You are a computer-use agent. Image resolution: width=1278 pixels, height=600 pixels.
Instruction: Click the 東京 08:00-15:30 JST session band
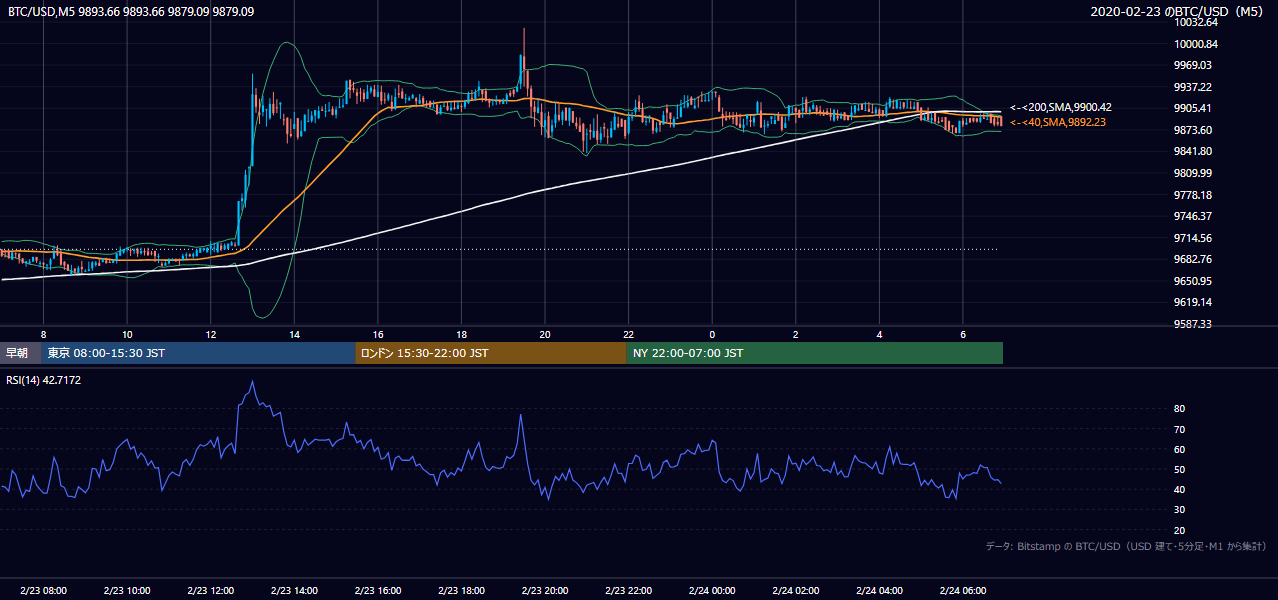pos(198,353)
